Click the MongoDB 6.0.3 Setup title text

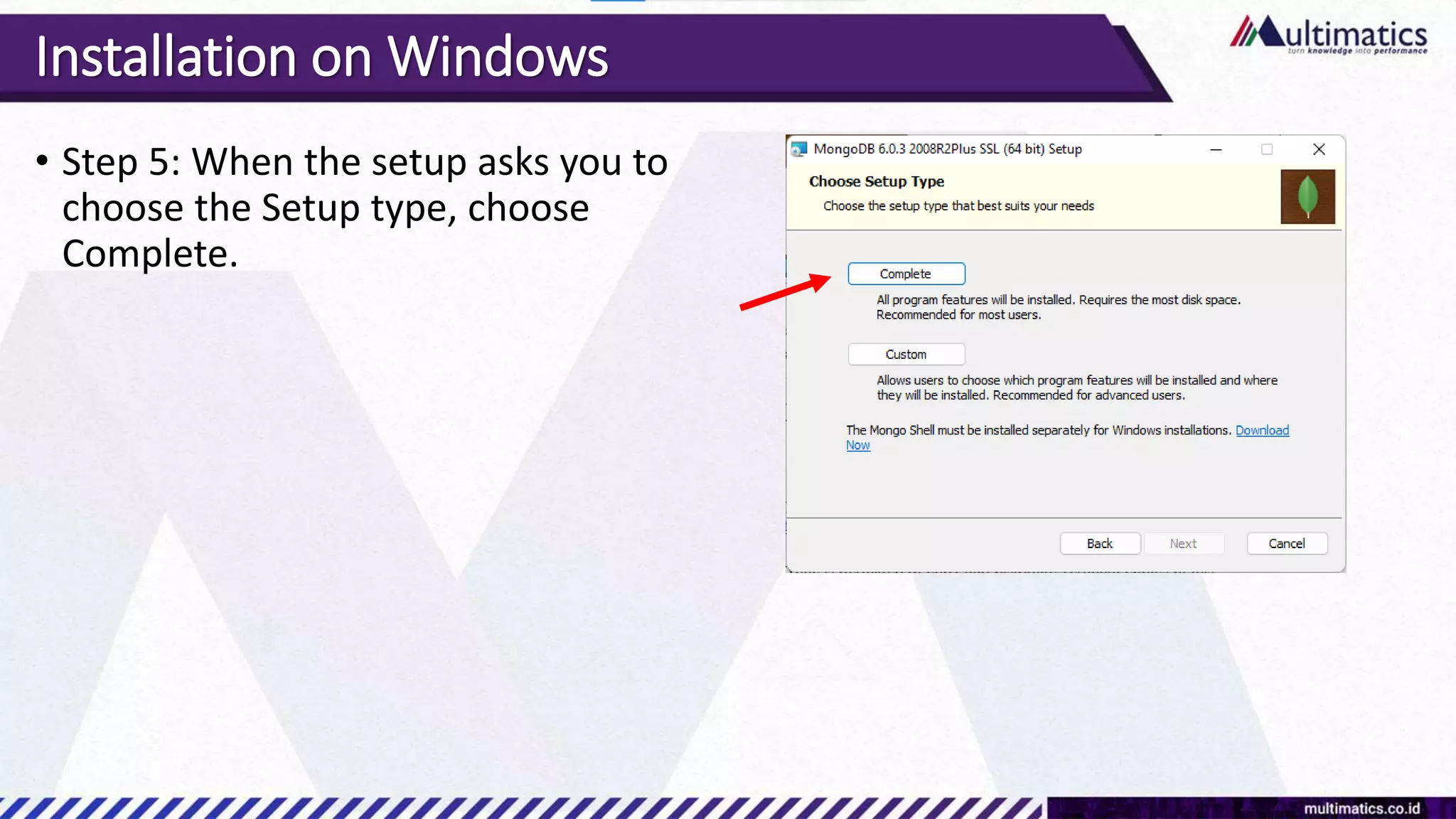tap(948, 149)
